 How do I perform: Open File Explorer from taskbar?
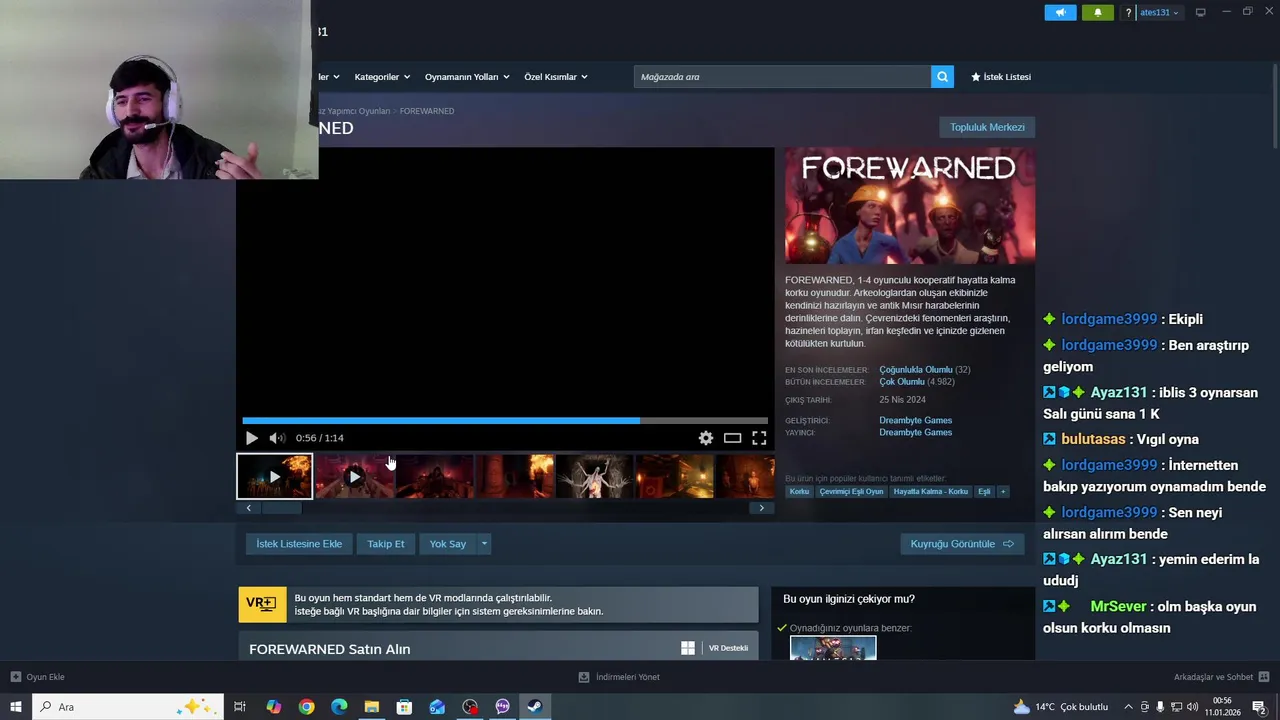(372, 707)
